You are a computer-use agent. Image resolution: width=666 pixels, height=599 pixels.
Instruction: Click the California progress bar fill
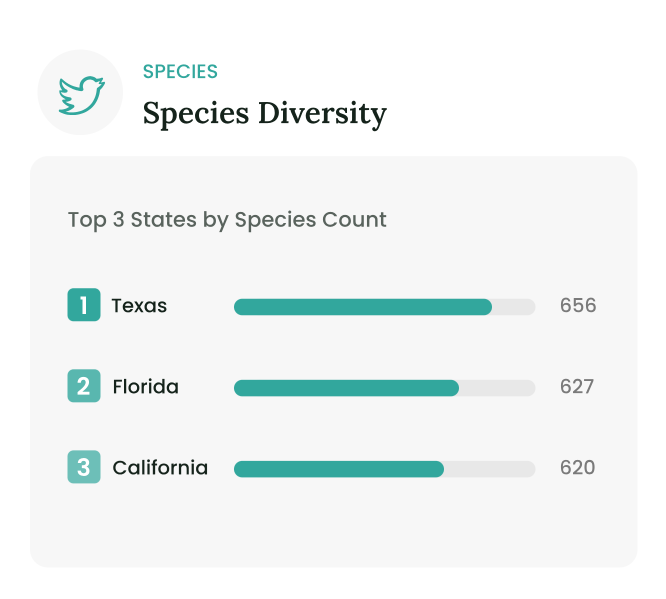pyautogui.click(x=339, y=469)
